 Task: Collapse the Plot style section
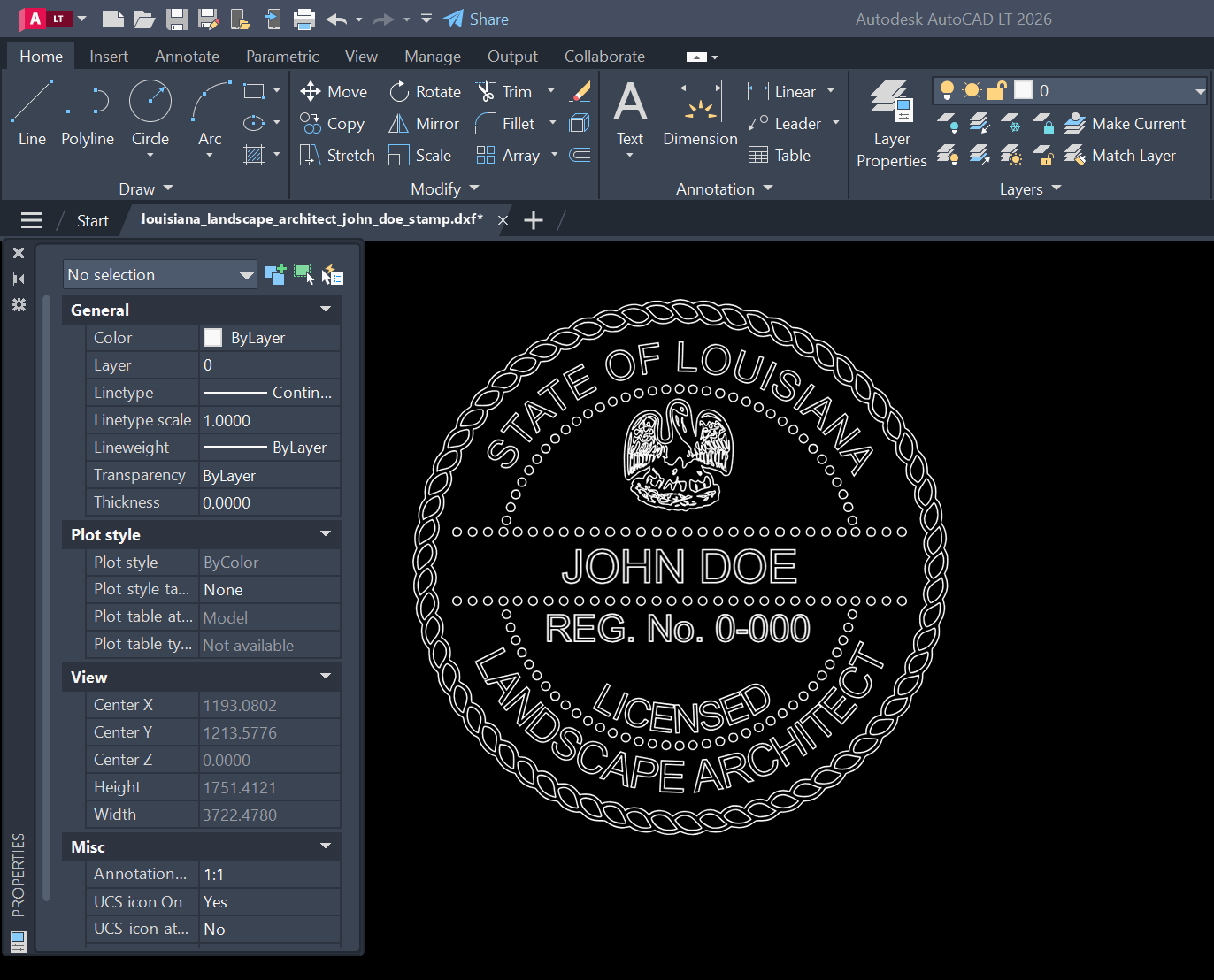click(326, 534)
